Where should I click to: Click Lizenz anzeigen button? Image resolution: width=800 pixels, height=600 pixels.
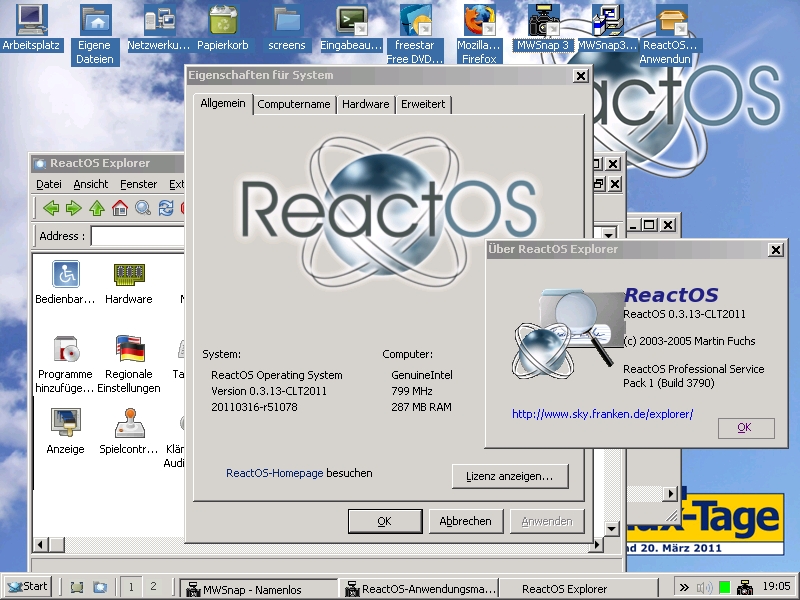pos(509,476)
